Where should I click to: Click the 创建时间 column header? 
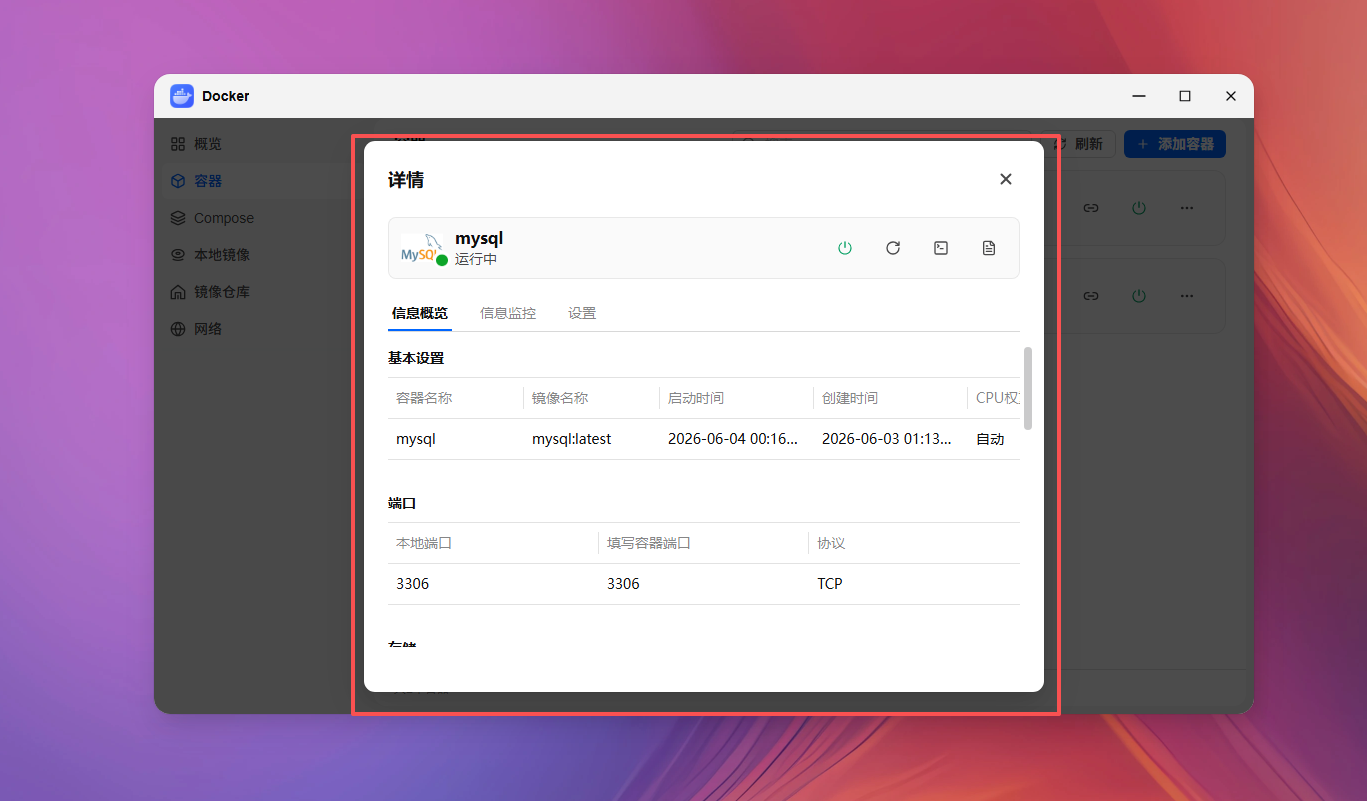(850, 398)
